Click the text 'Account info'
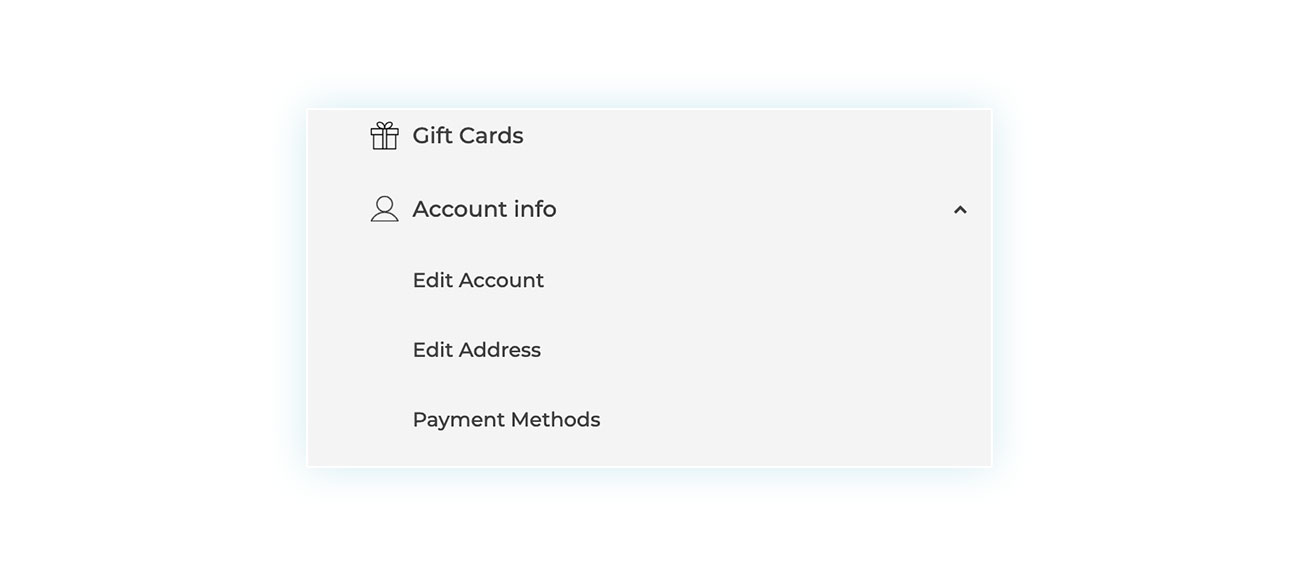 [484, 209]
